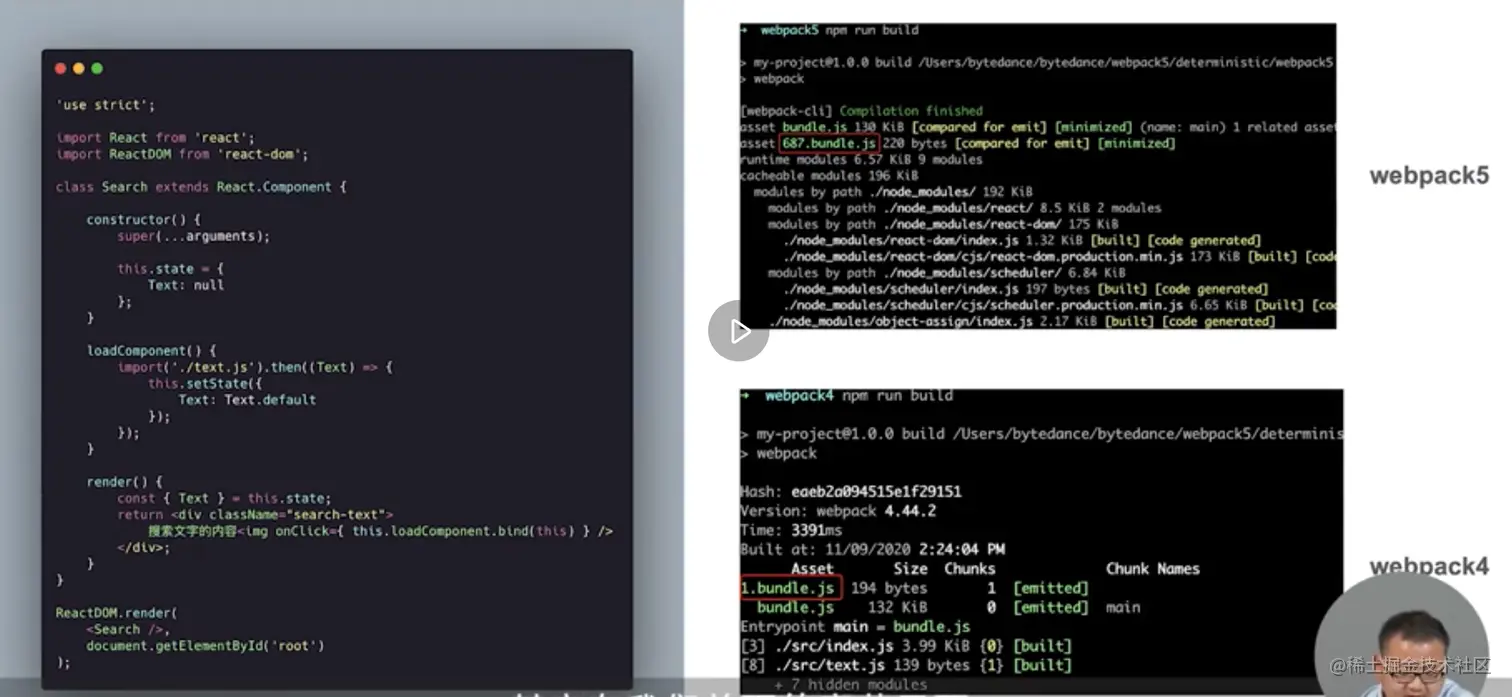This screenshot has width=1512, height=697.
Task: Click the 'use strict'; line
Action: 105,104
